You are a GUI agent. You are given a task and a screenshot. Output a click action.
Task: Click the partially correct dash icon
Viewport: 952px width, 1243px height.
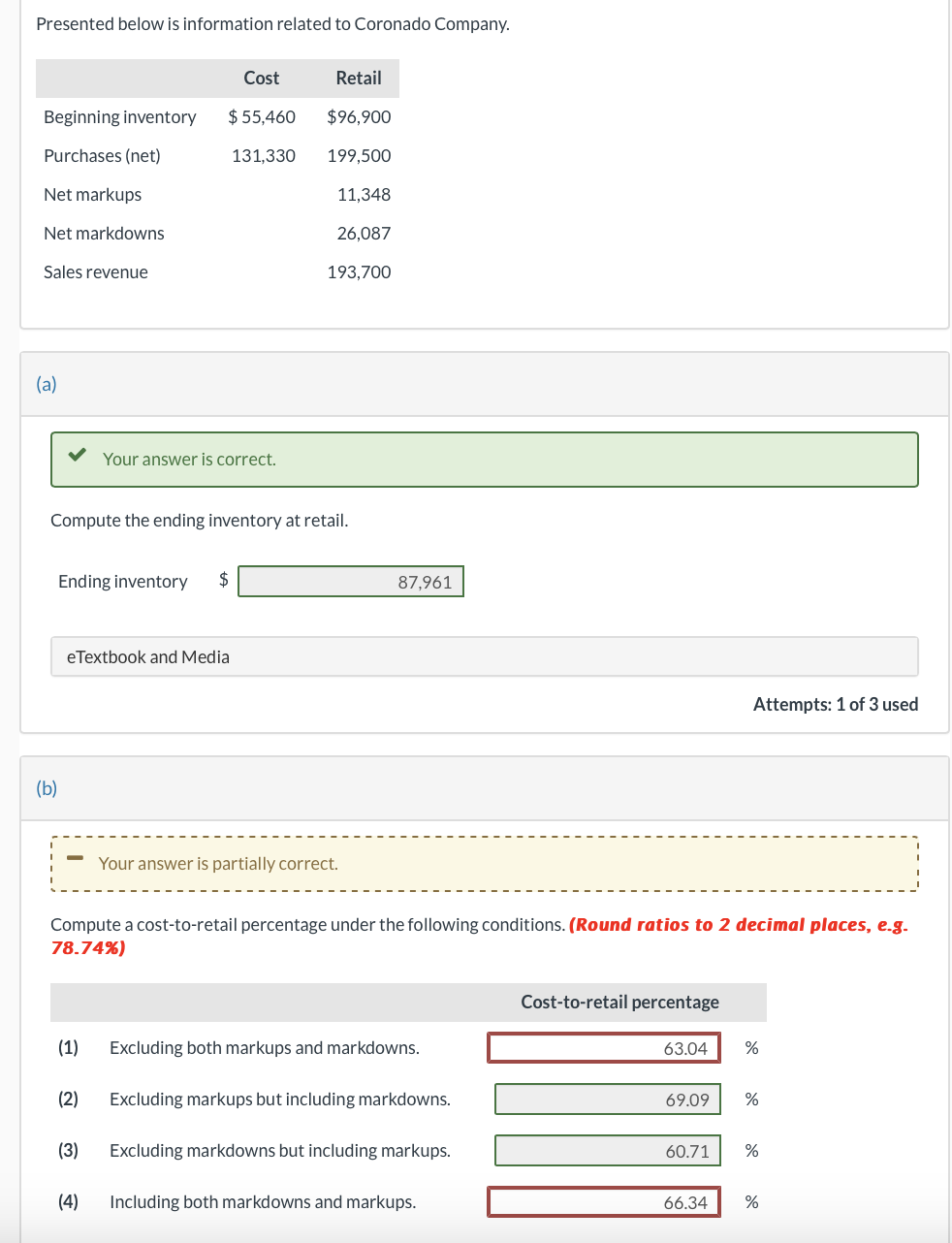[75, 859]
